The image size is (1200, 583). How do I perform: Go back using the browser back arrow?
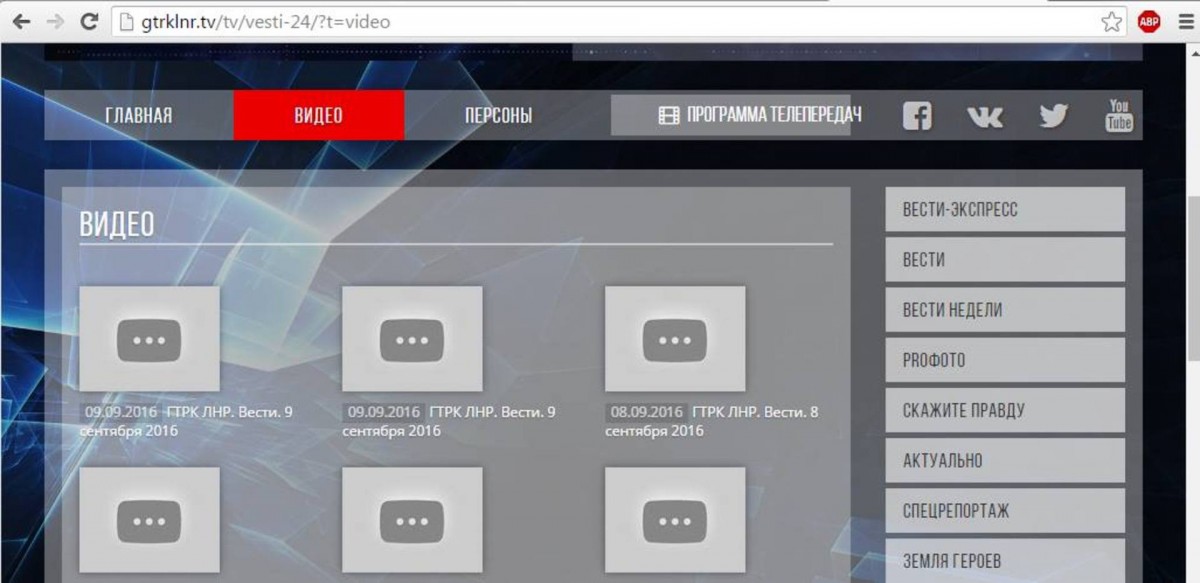[22, 20]
